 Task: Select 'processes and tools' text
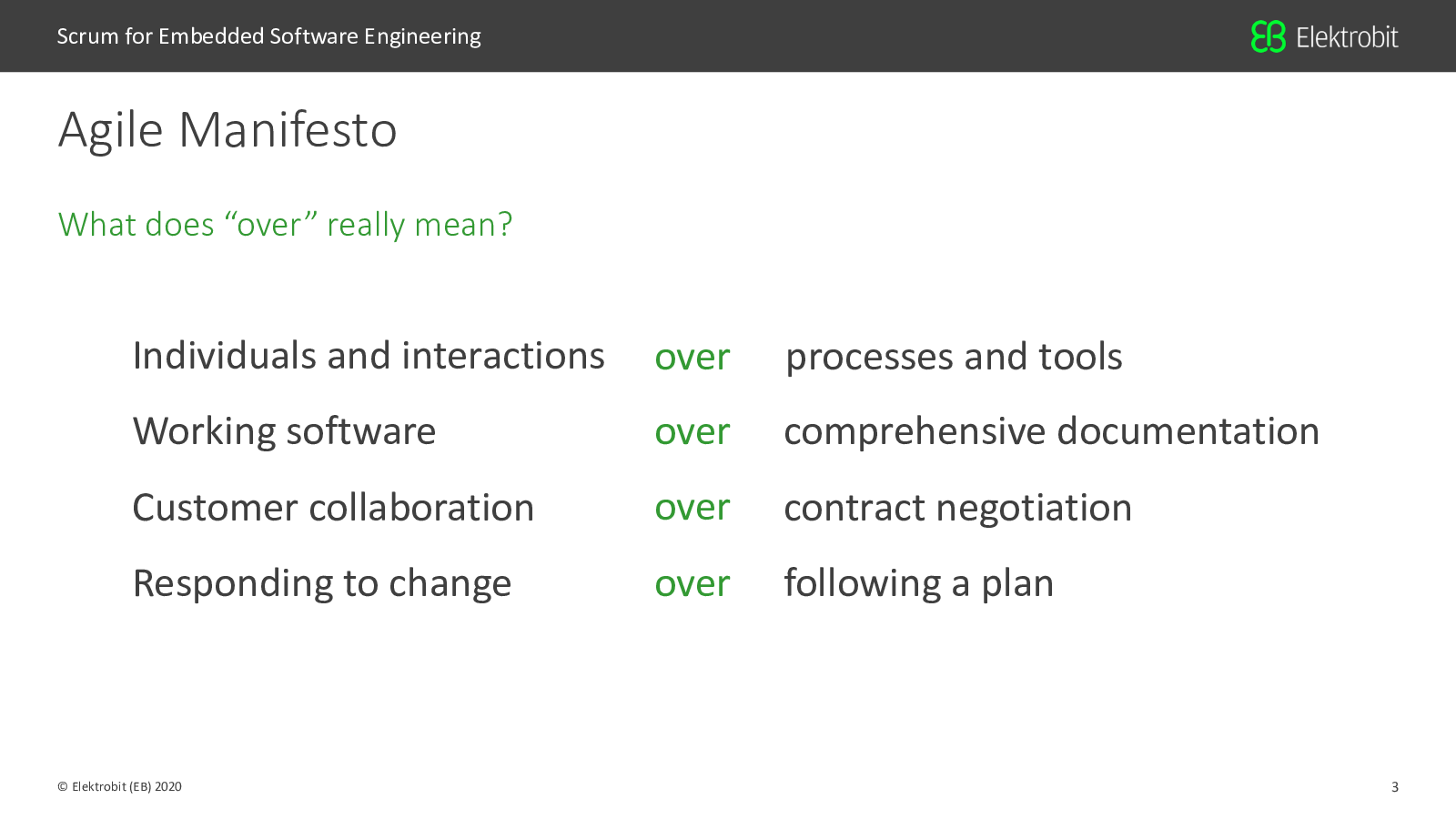(954, 357)
